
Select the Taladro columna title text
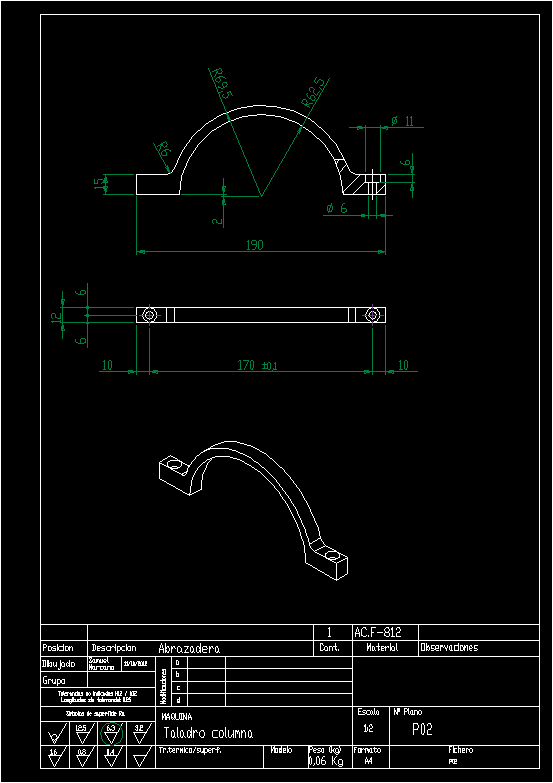(x=208, y=733)
